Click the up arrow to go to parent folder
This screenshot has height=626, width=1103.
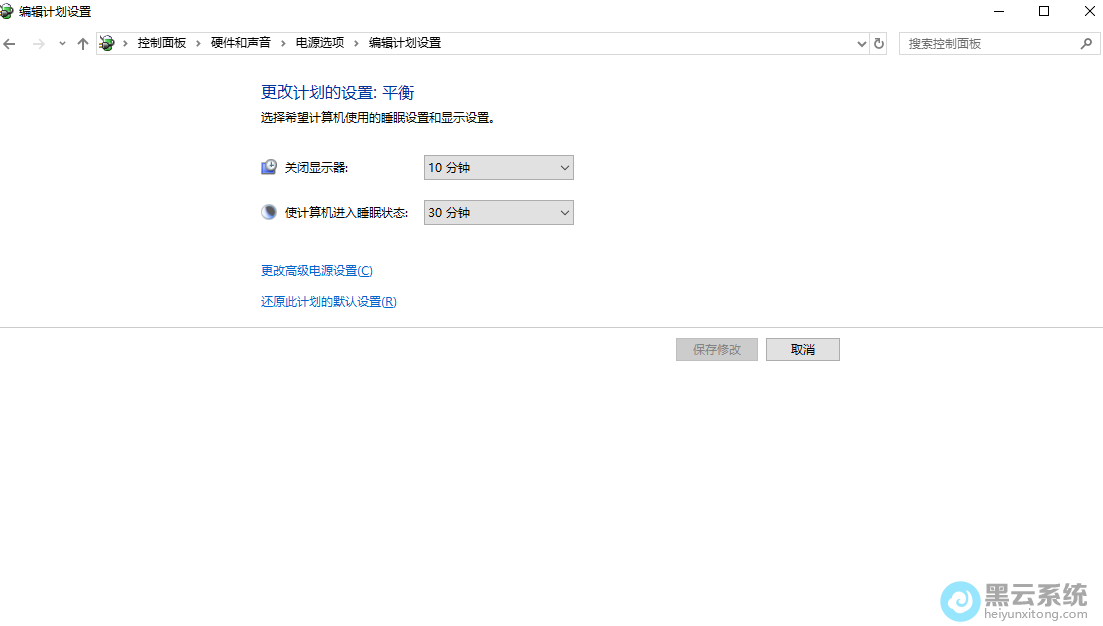pos(82,43)
